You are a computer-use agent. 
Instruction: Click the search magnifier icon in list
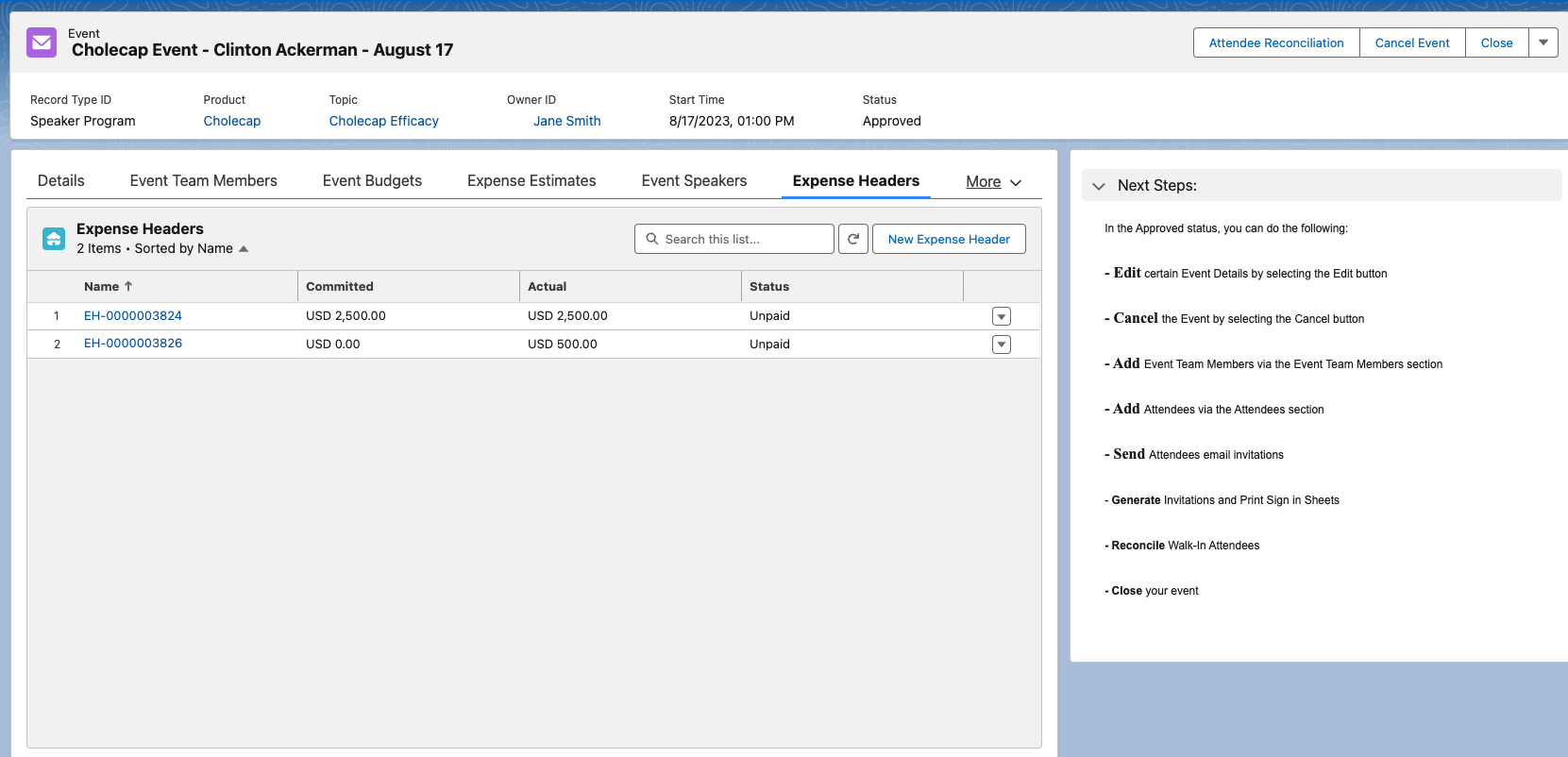point(652,239)
